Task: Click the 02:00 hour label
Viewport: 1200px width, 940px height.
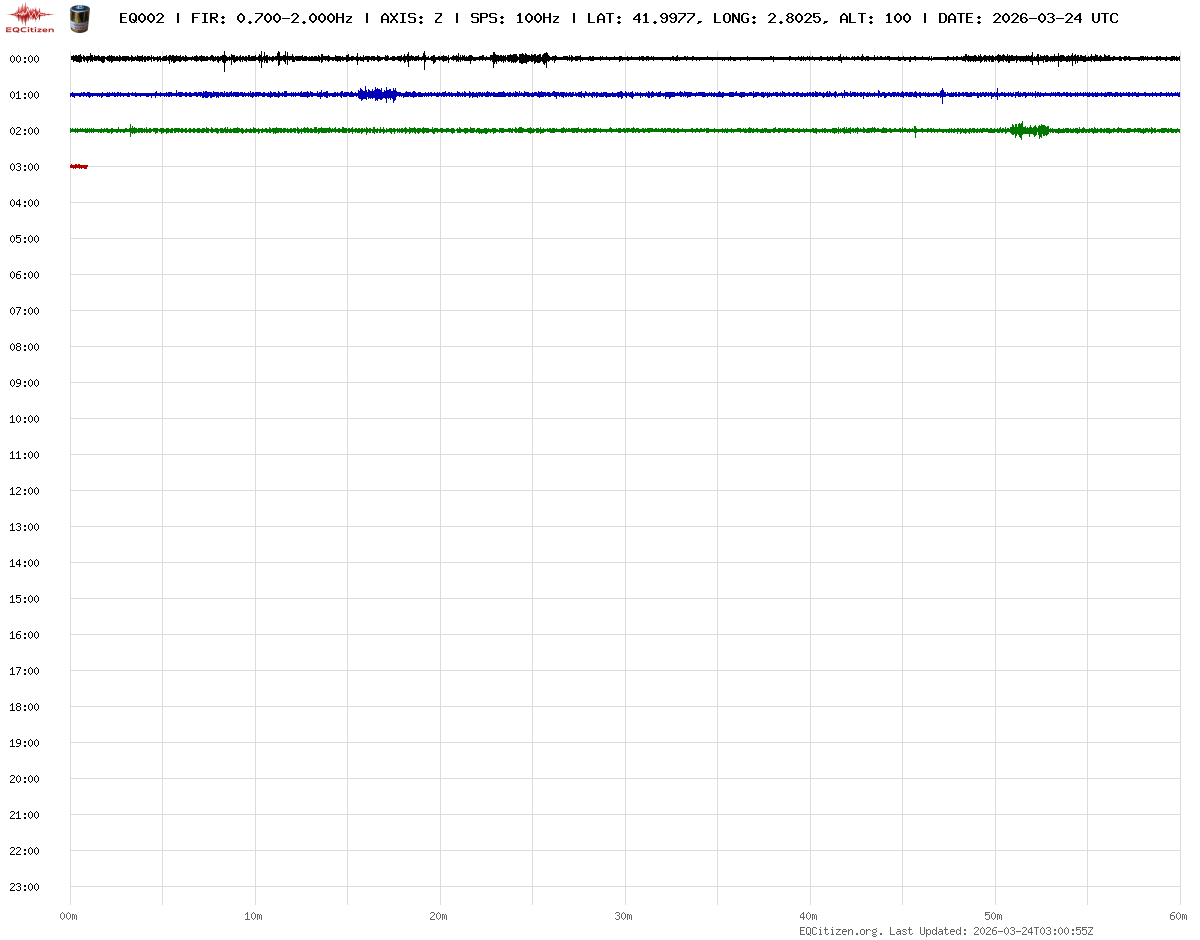Action: (x=24, y=131)
